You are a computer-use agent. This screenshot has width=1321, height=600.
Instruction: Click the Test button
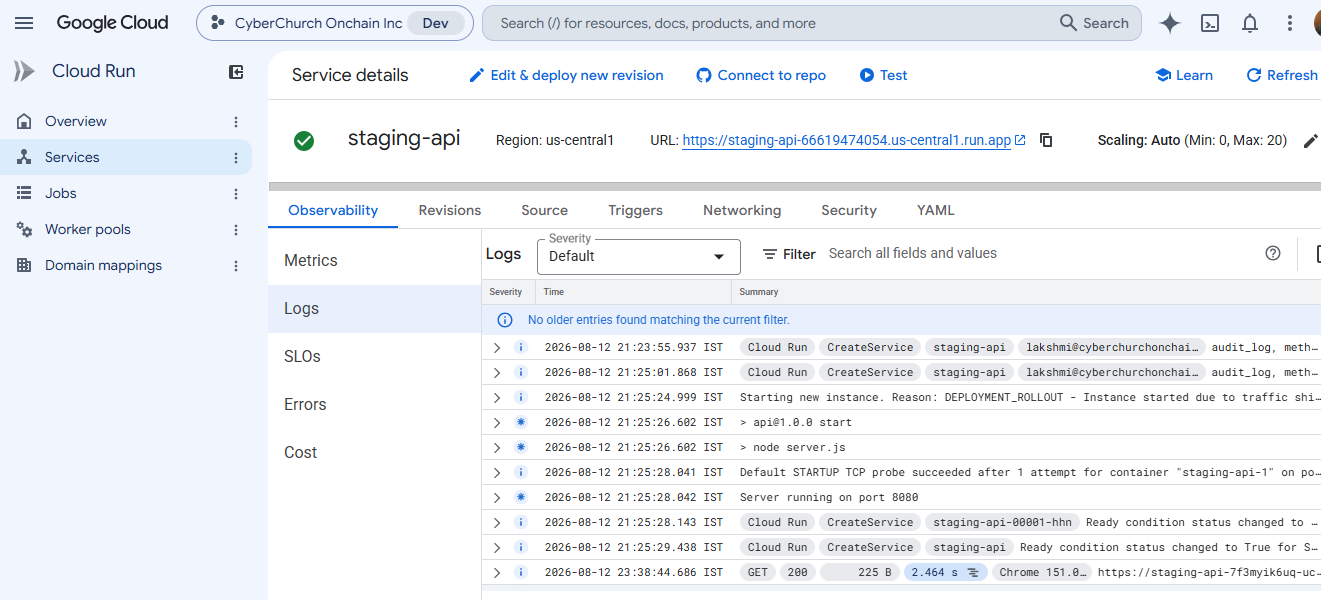tap(883, 75)
